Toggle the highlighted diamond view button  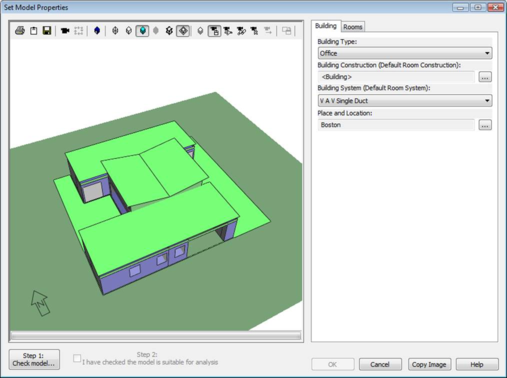(x=183, y=31)
